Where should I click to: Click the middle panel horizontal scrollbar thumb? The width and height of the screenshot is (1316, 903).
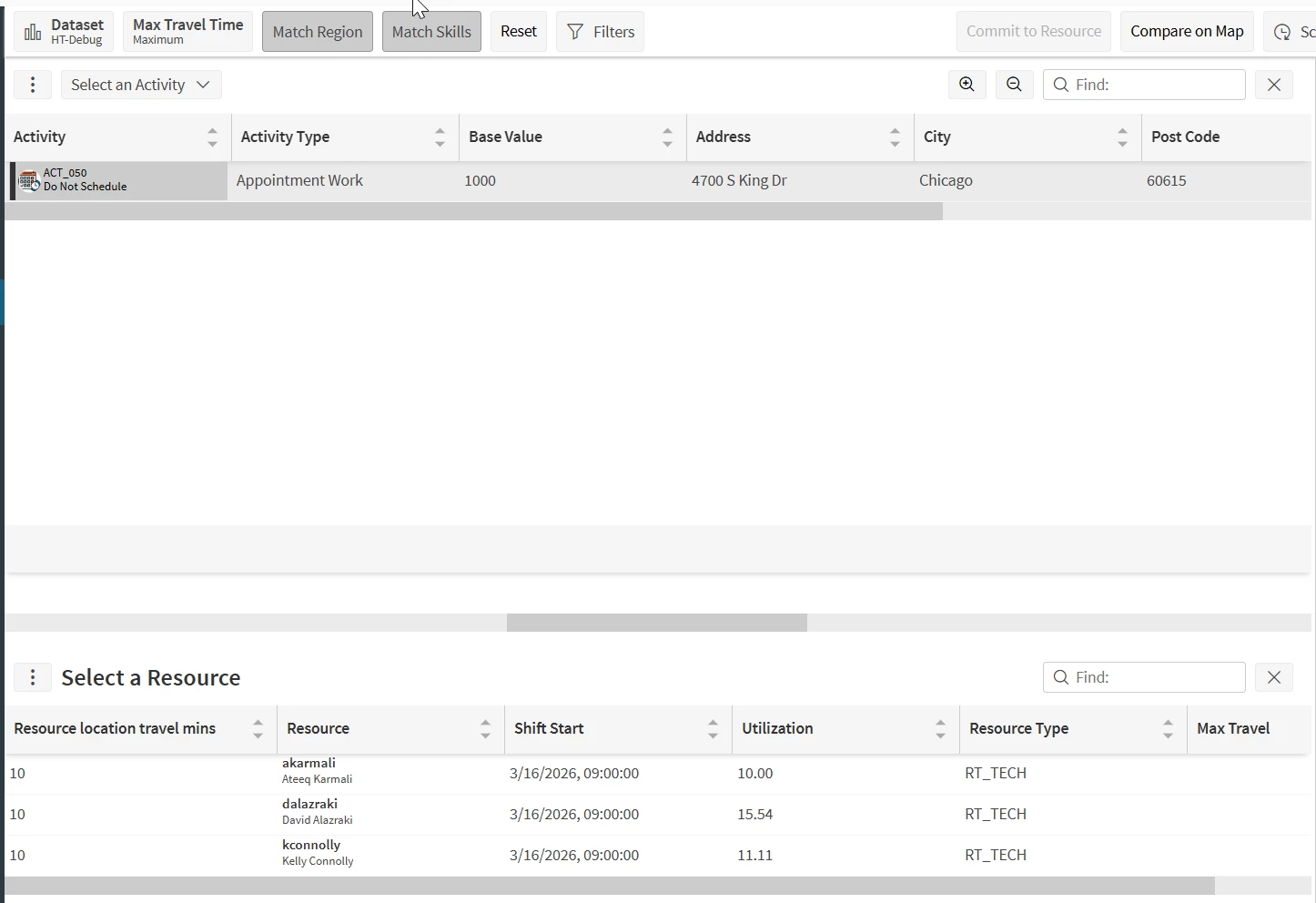coord(657,623)
